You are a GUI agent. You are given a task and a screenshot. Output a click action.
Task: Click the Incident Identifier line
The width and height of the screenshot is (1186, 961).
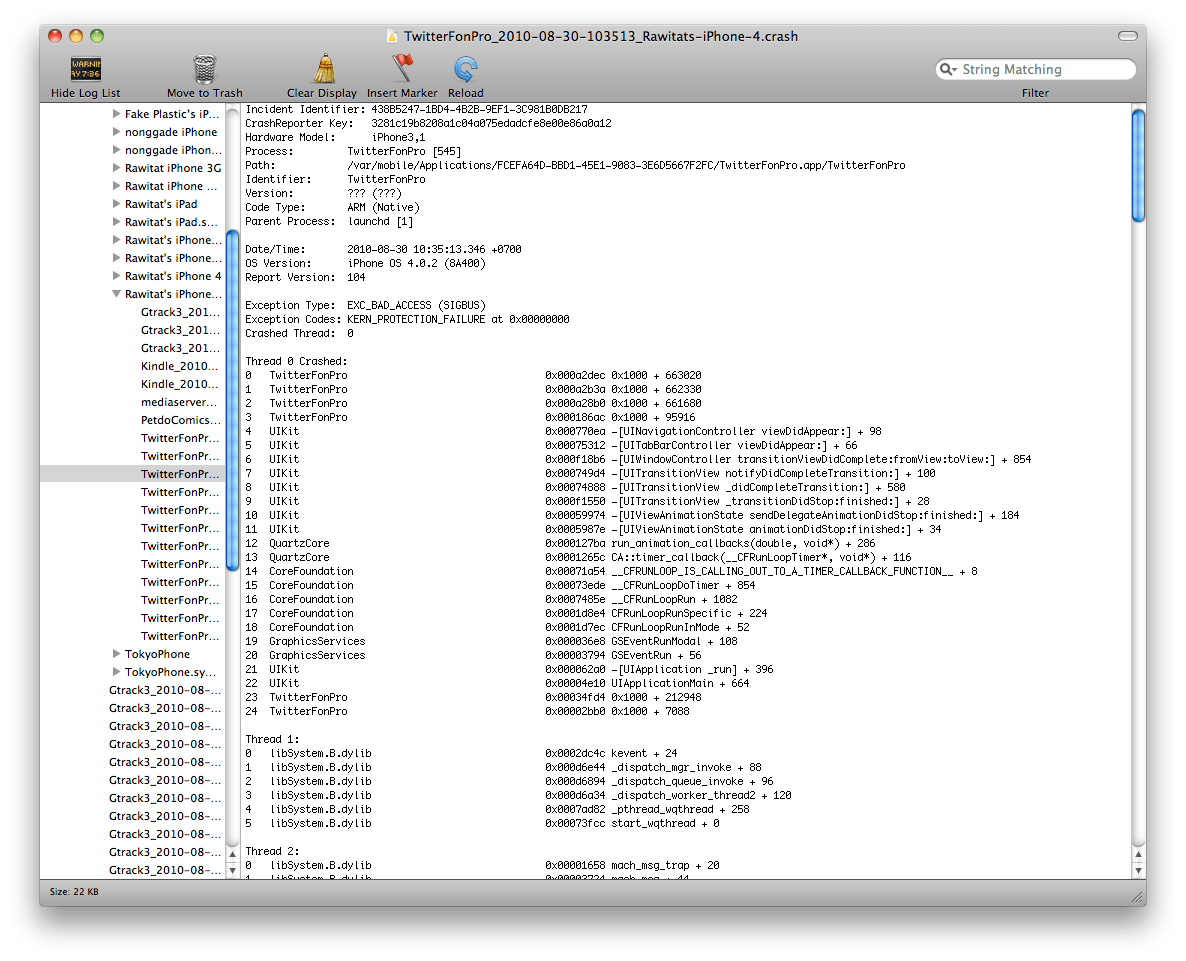(x=416, y=110)
